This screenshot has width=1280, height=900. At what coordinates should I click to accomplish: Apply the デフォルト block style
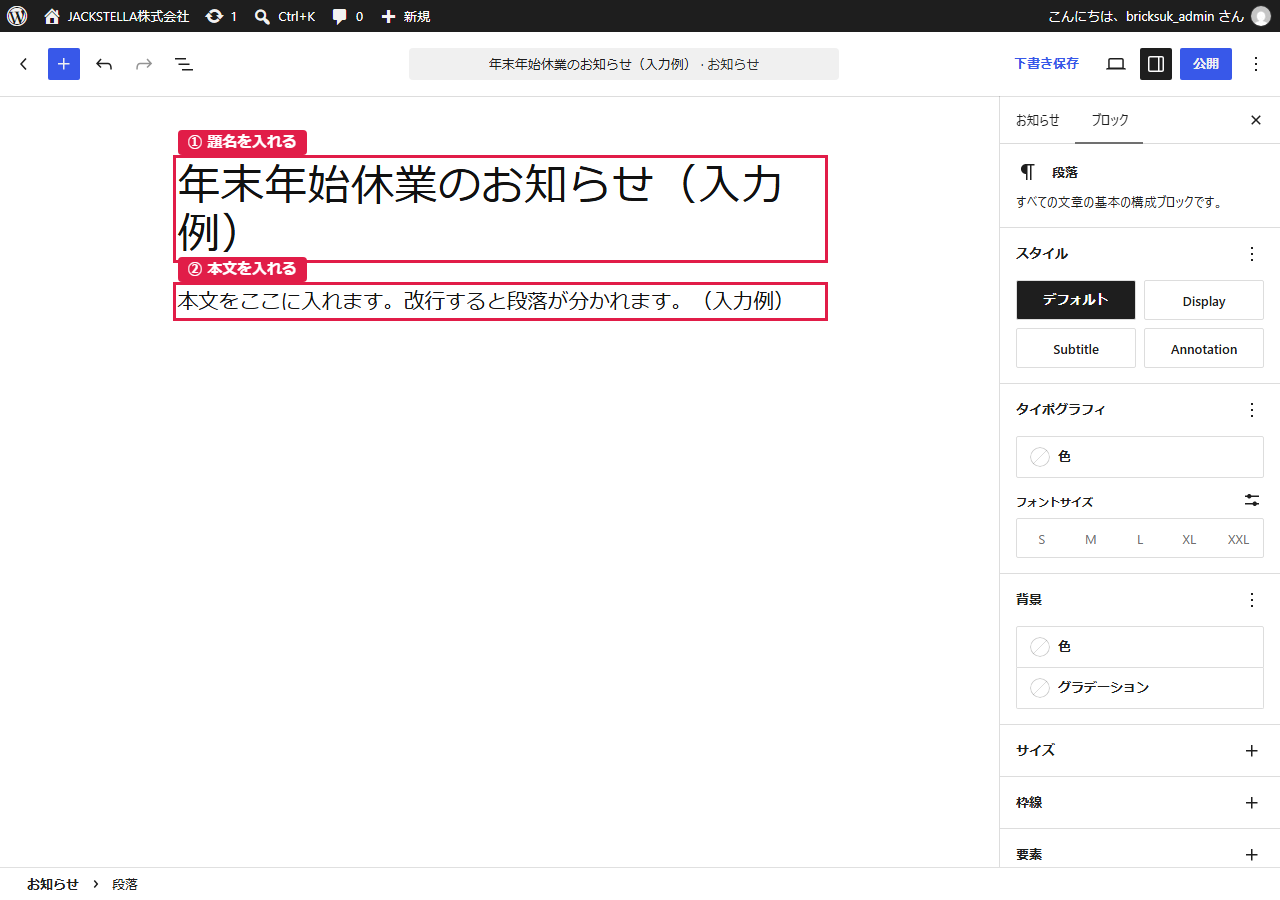click(1076, 300)
